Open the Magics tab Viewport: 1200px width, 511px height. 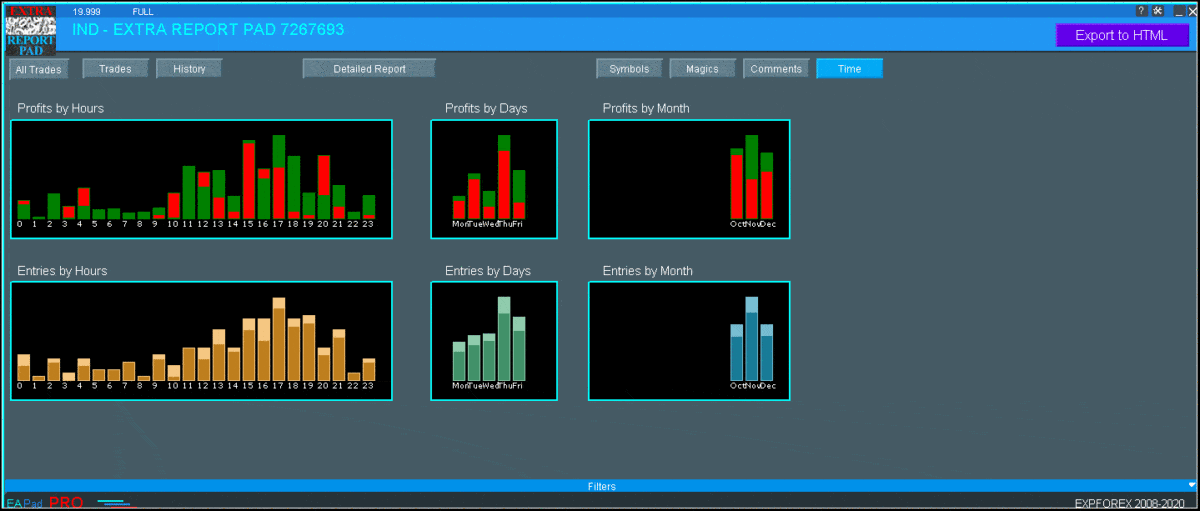tap(702, 69)
